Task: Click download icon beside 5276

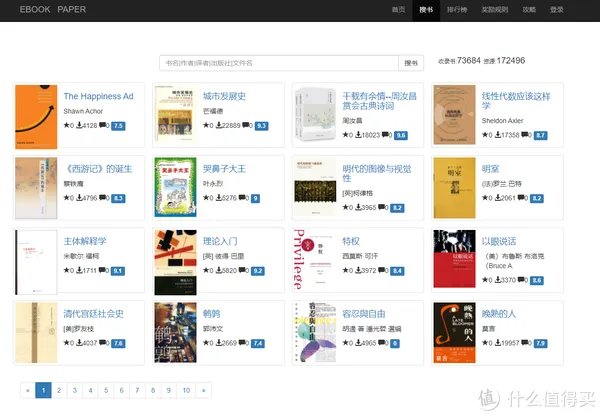Action: tap(218, 197)
